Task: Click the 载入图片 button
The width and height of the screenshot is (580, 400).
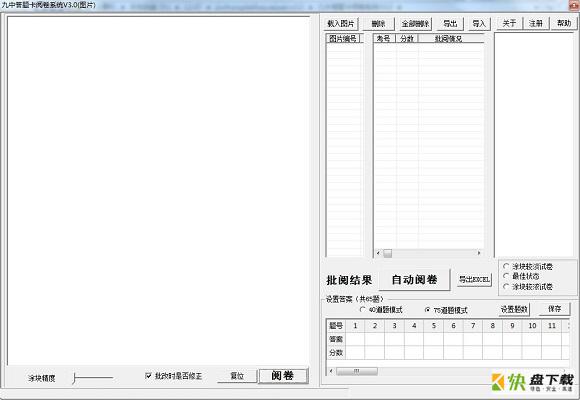Action: [x=341, y=24]
